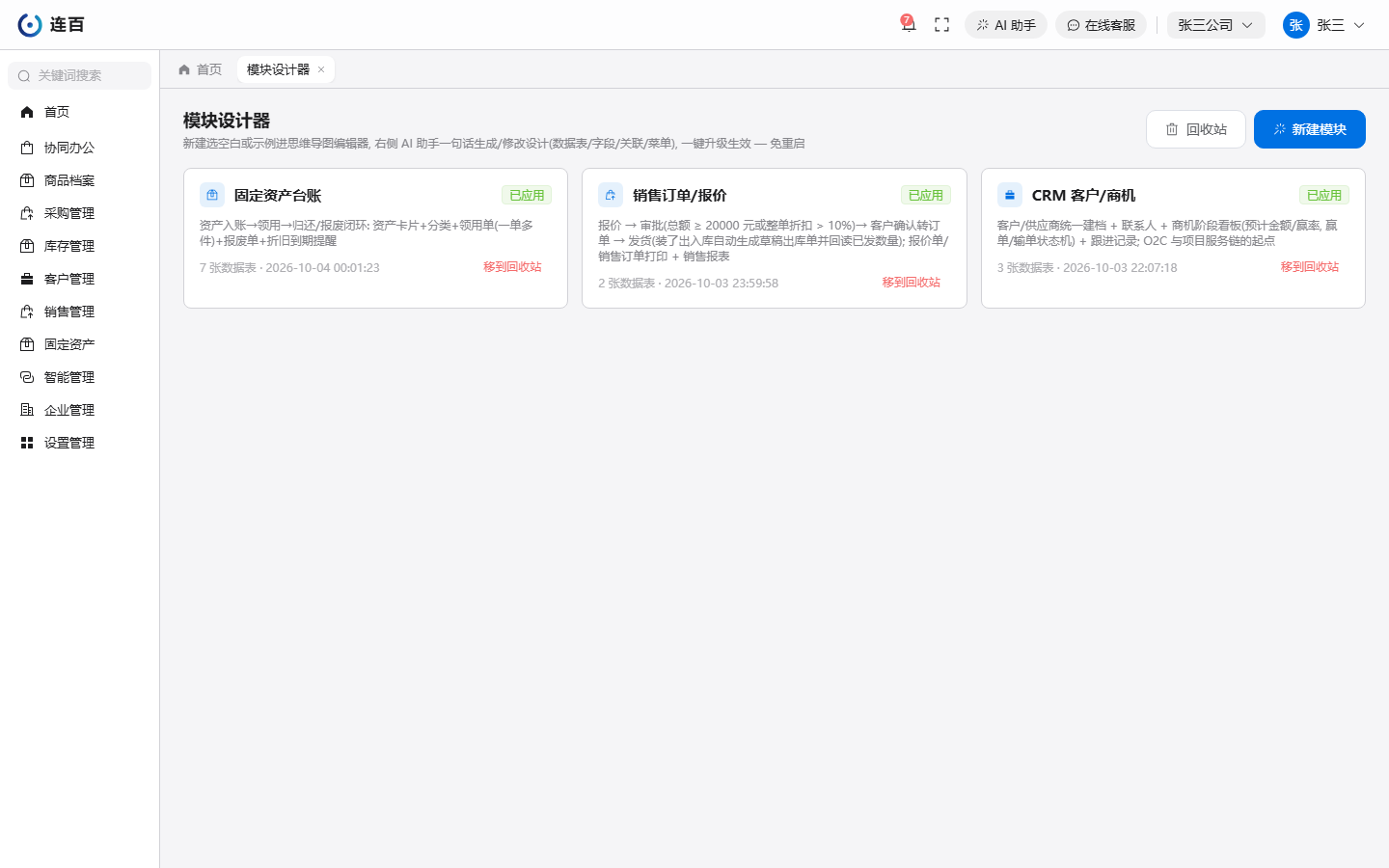Image resolution: width=1389 pixels, height=868 pixels.
Task: Go to 首页 in the sidebar
Action: pos(79,112)
